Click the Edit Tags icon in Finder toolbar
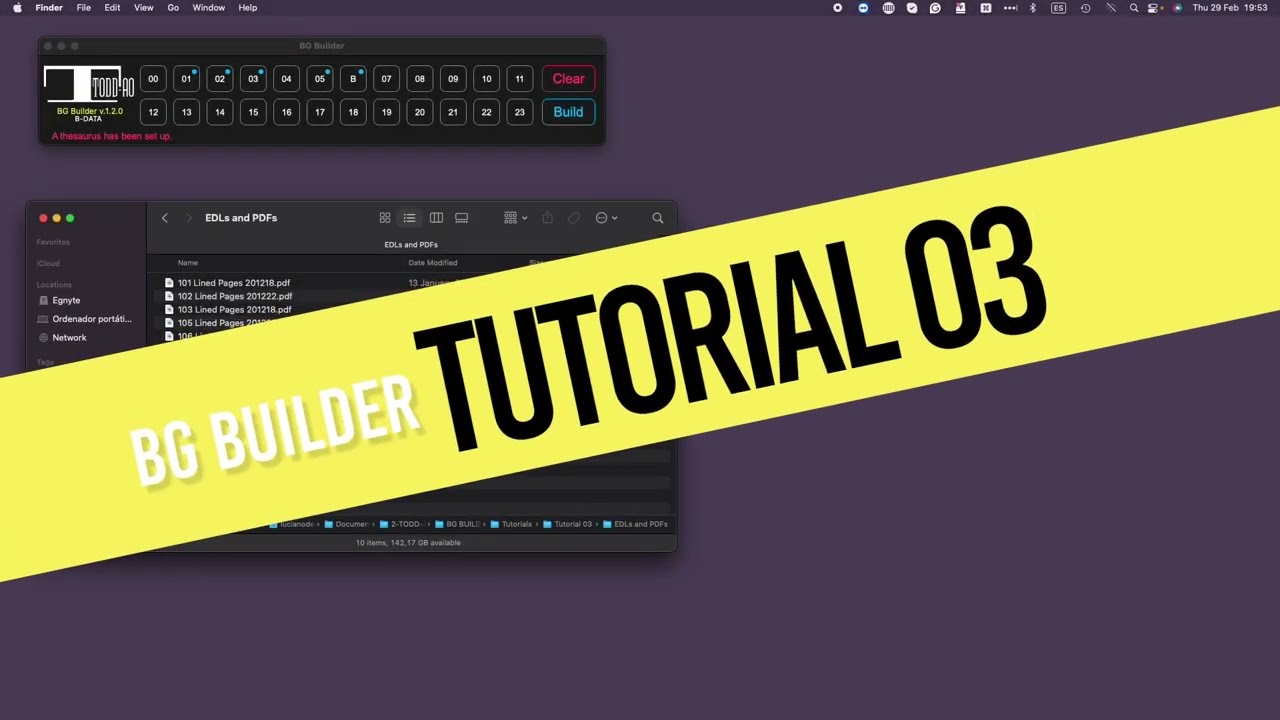 tap(574, 218)
